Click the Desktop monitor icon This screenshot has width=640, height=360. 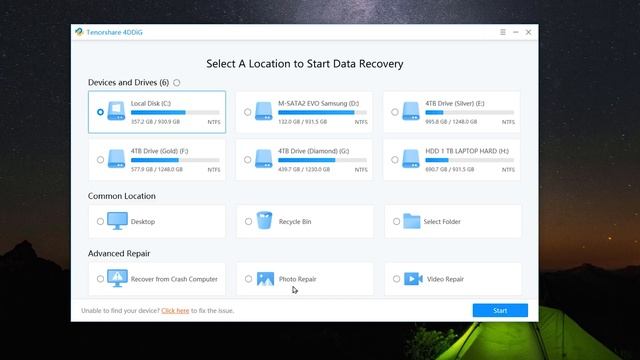click(x=118, y=221)
